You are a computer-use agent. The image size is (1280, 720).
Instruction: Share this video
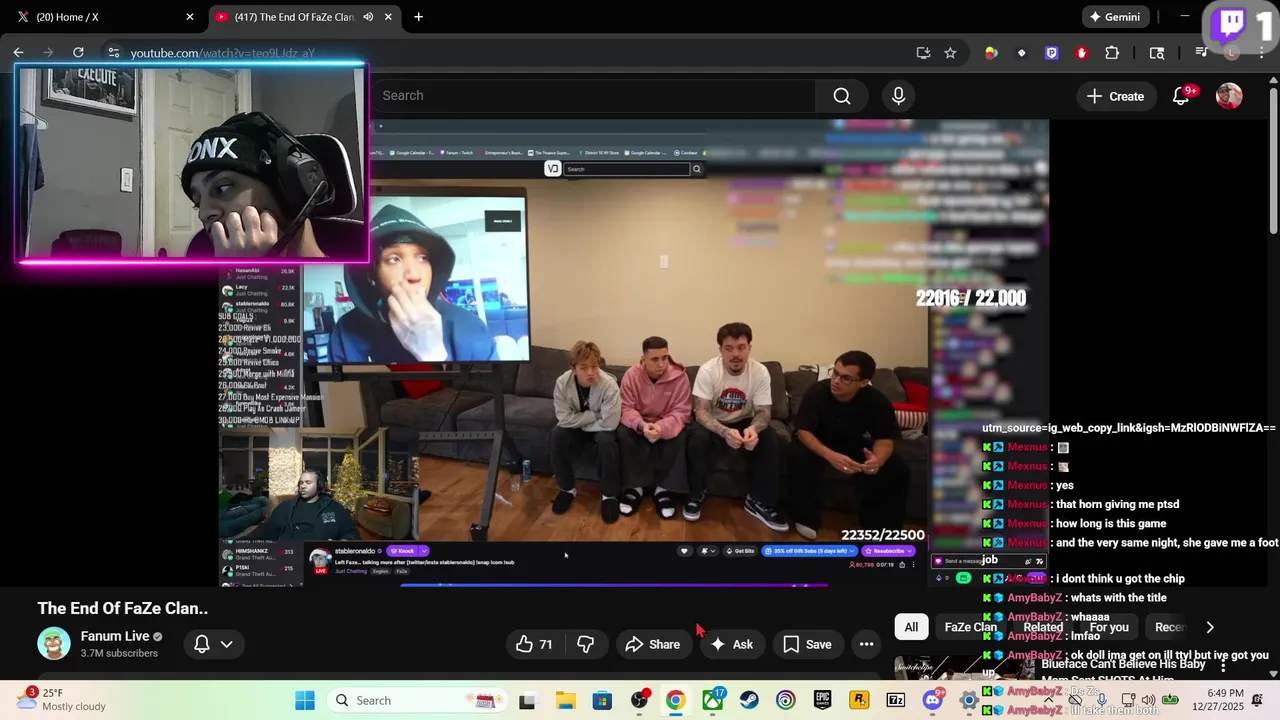click(652, 644)
